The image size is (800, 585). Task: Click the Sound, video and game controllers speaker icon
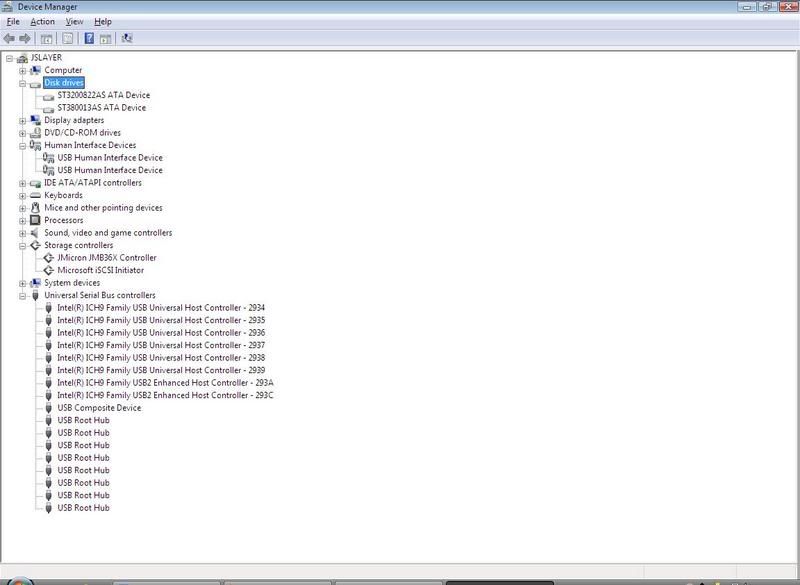35,233
